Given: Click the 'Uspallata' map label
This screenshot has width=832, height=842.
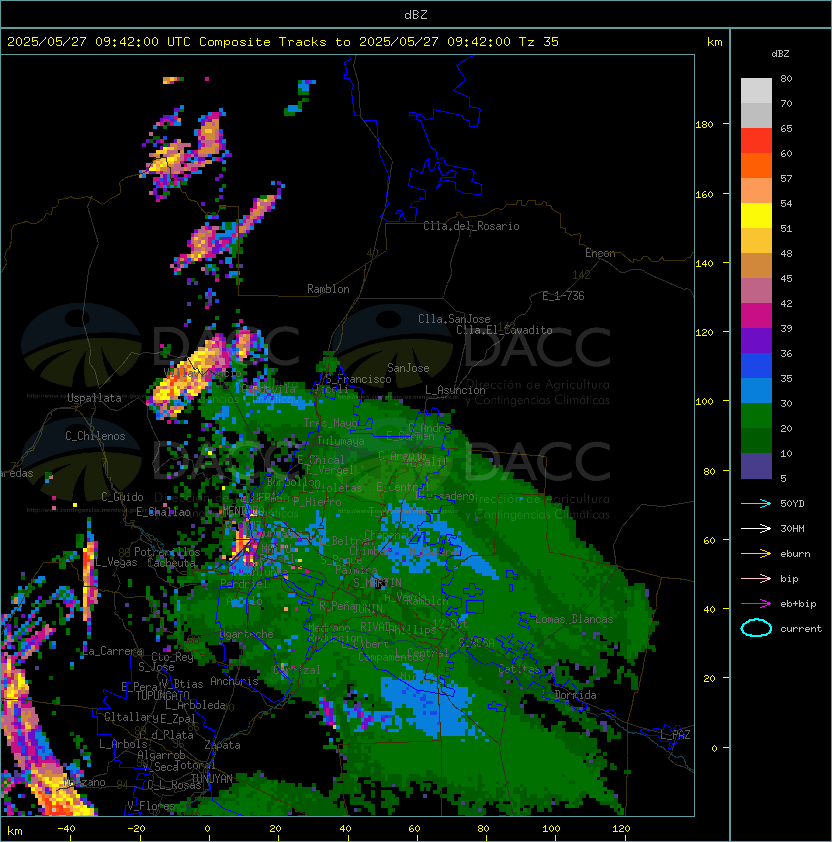Looking at the screenshot, I should pos(94,398).
